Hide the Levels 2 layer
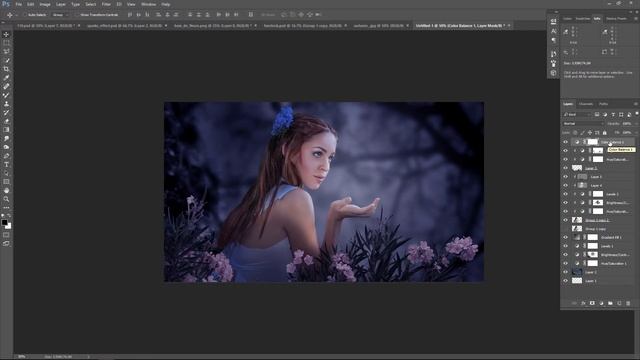Viewport: 640px width, 360px height. (566, 194)
